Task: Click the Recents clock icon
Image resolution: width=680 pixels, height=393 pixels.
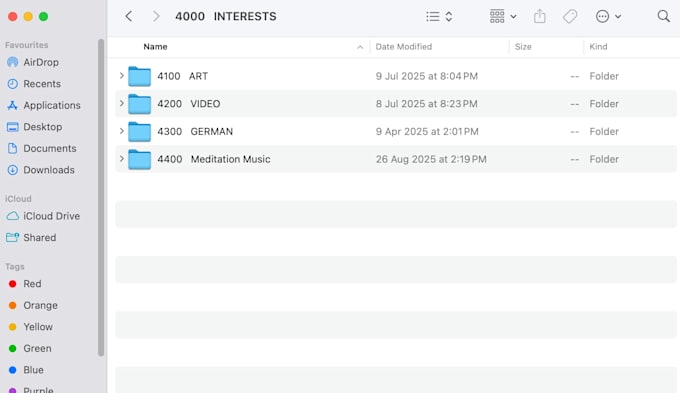Action: (x=13, y=84)
